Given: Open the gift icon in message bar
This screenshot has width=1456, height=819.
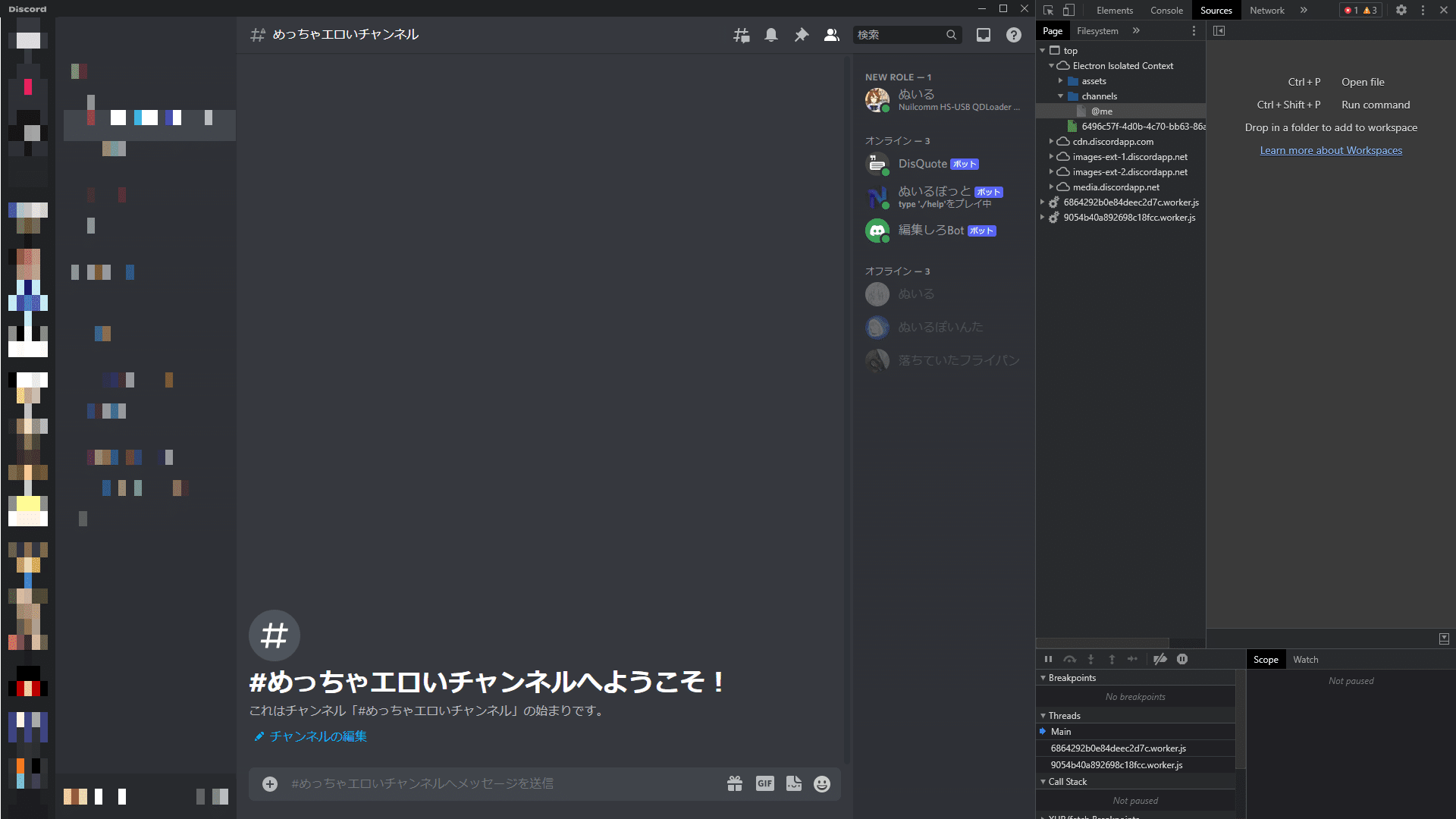Looking at the screenshot, I should [x=735, y=784].
